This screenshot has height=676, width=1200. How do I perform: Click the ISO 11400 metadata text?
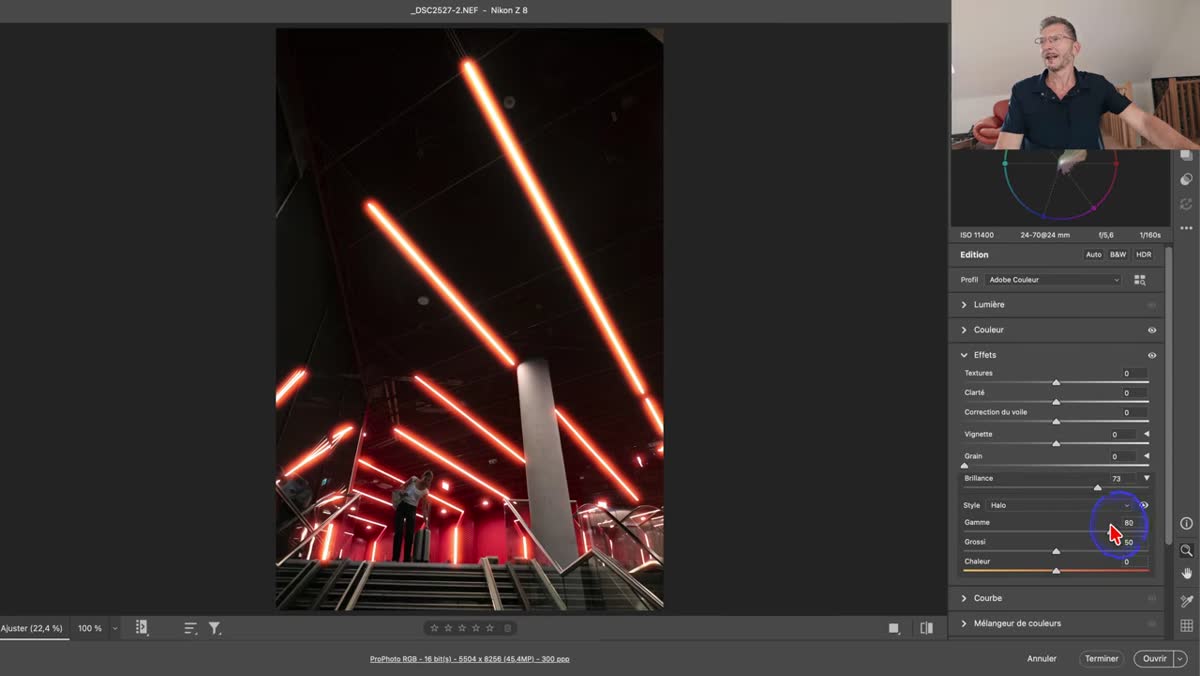pos(977,235)
